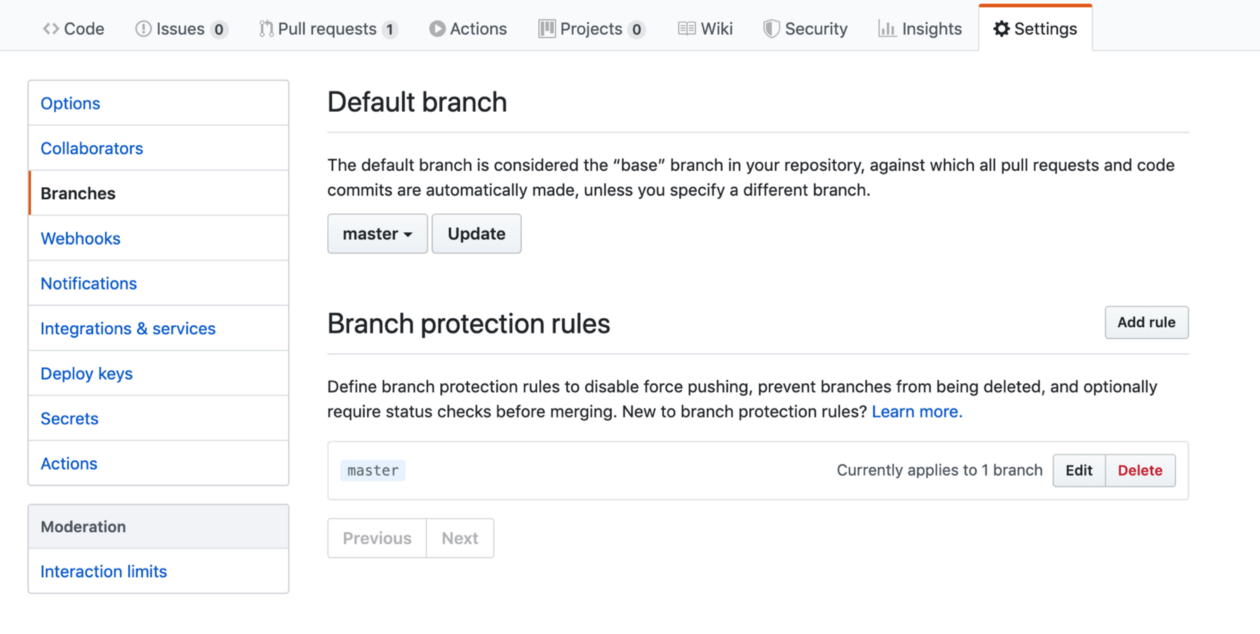The width and height of the screenshot is (1260, 634).
Task: Delete the master branch protection rule
Action: (1140, 470)
